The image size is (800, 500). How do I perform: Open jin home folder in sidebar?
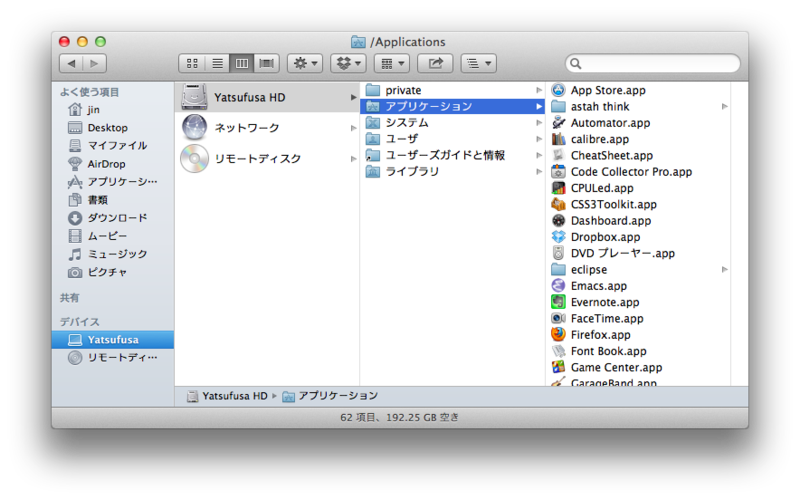pos(113,110)
